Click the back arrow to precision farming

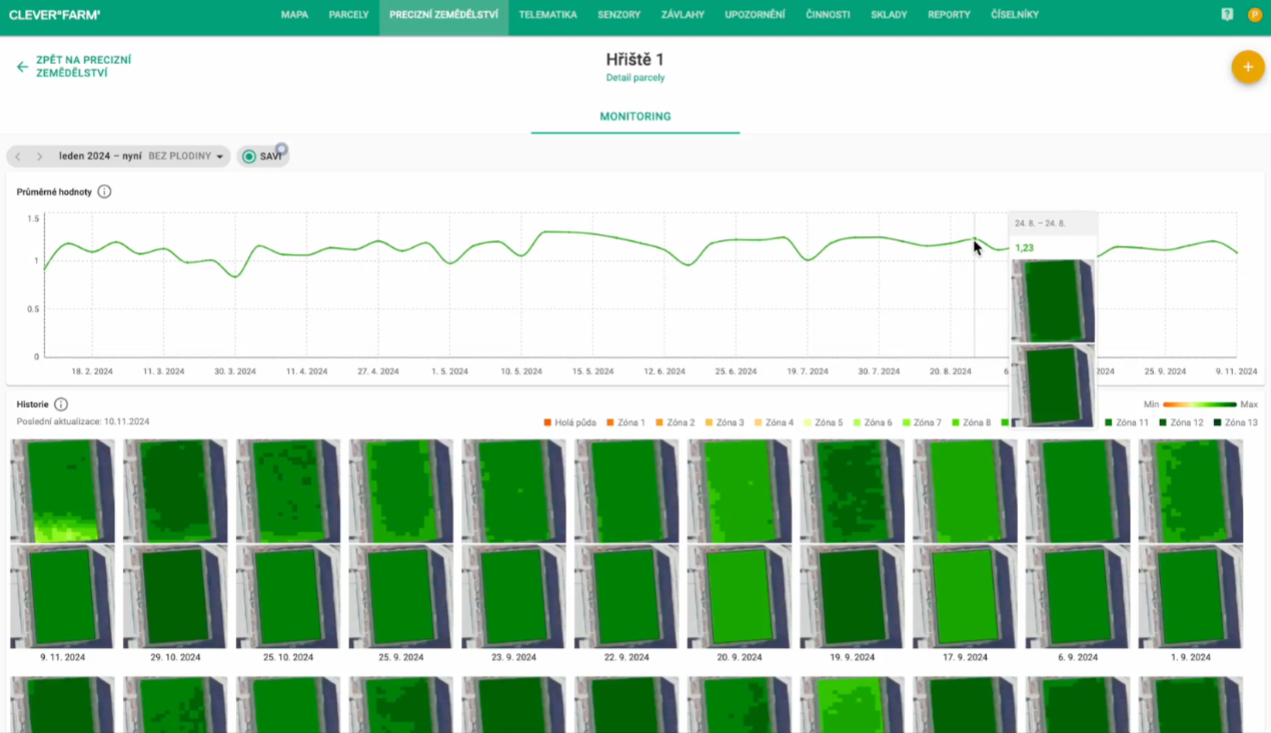click(x=22, y=67)
